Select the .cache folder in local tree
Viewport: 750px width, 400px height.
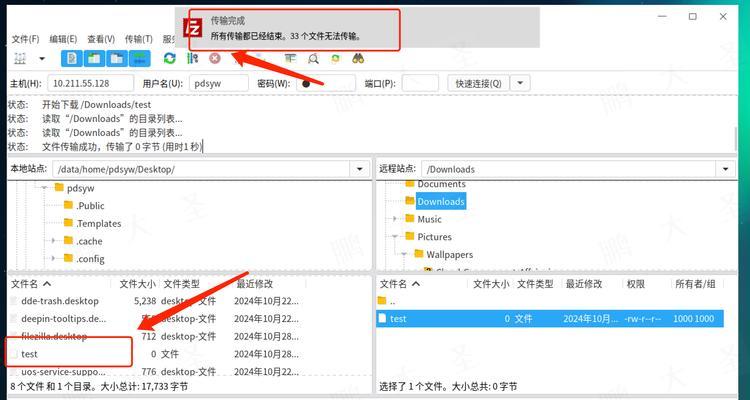tap(89, 241)
